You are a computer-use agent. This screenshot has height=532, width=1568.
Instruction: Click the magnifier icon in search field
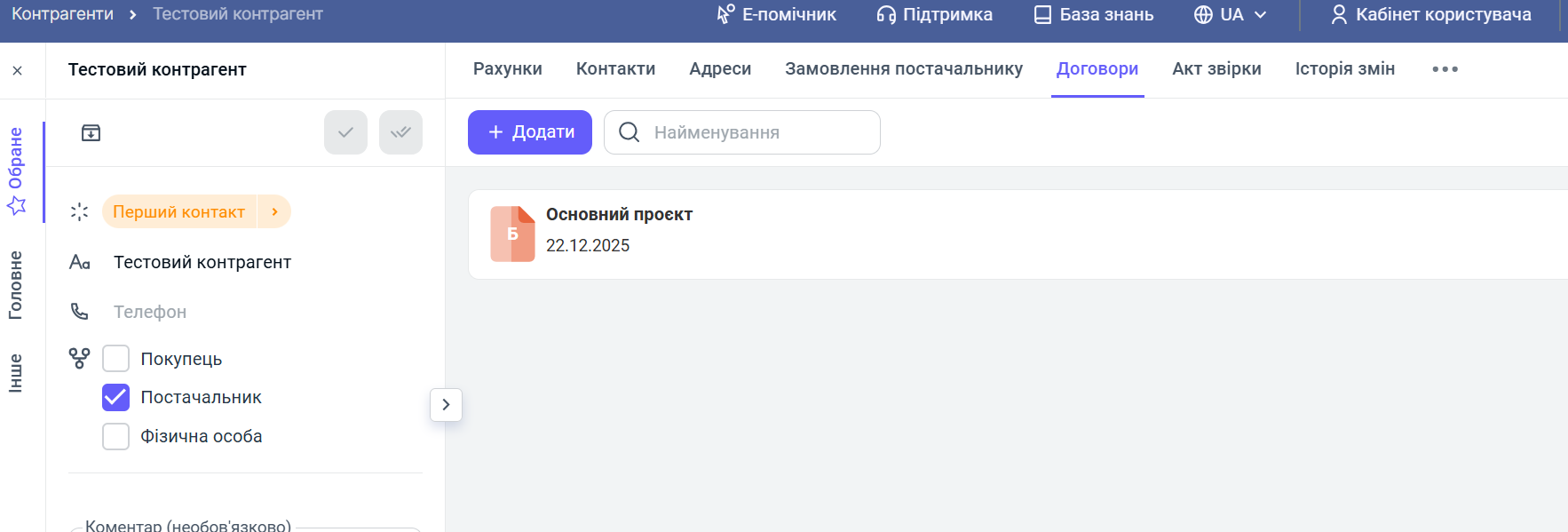coord(629,132)
